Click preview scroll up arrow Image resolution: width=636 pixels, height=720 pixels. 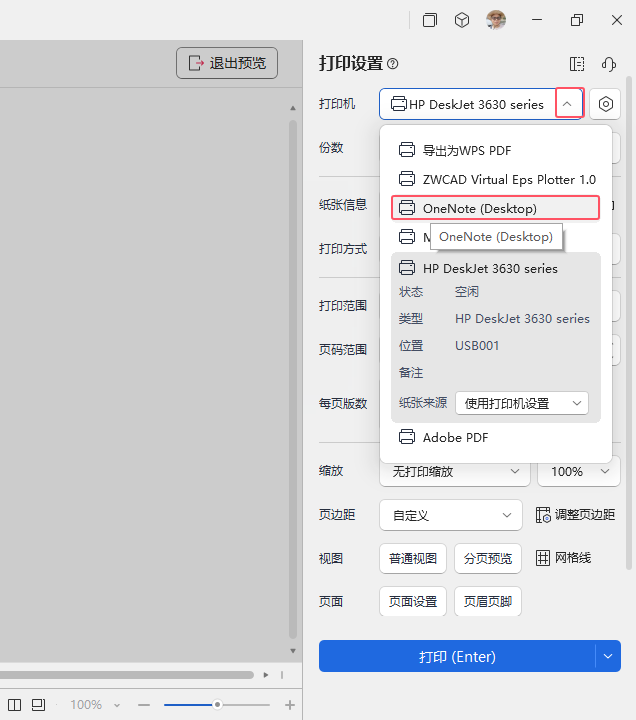tap(293, 108)
